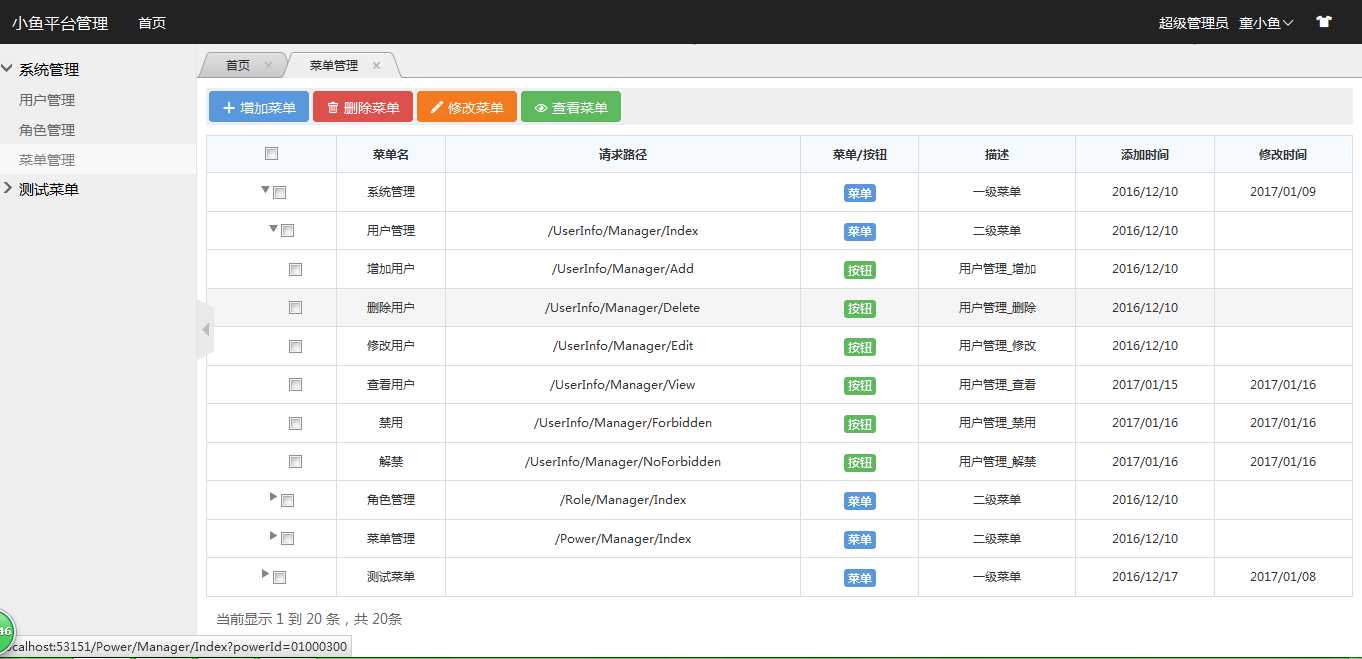This screenshot has width=1362, height=659.
Task: Close the 菜单管理 tab
Action: tap(376, 65)
